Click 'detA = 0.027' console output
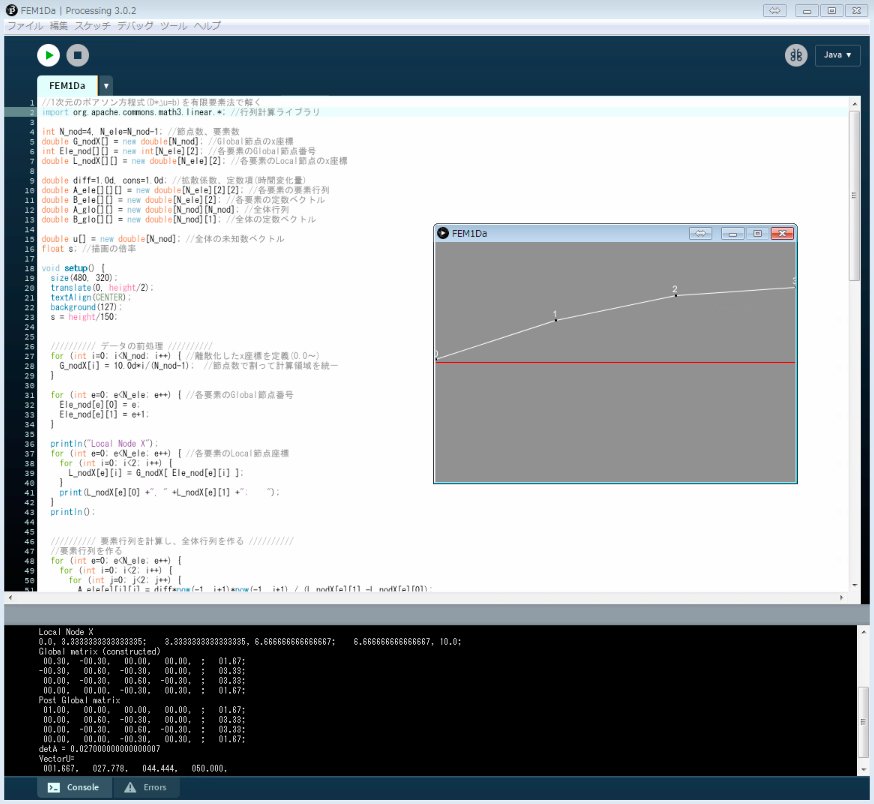 99,749
